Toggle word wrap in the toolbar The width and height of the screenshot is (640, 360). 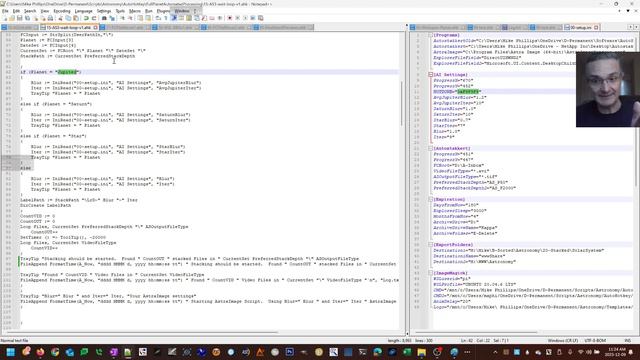click(x=158, y=18)
